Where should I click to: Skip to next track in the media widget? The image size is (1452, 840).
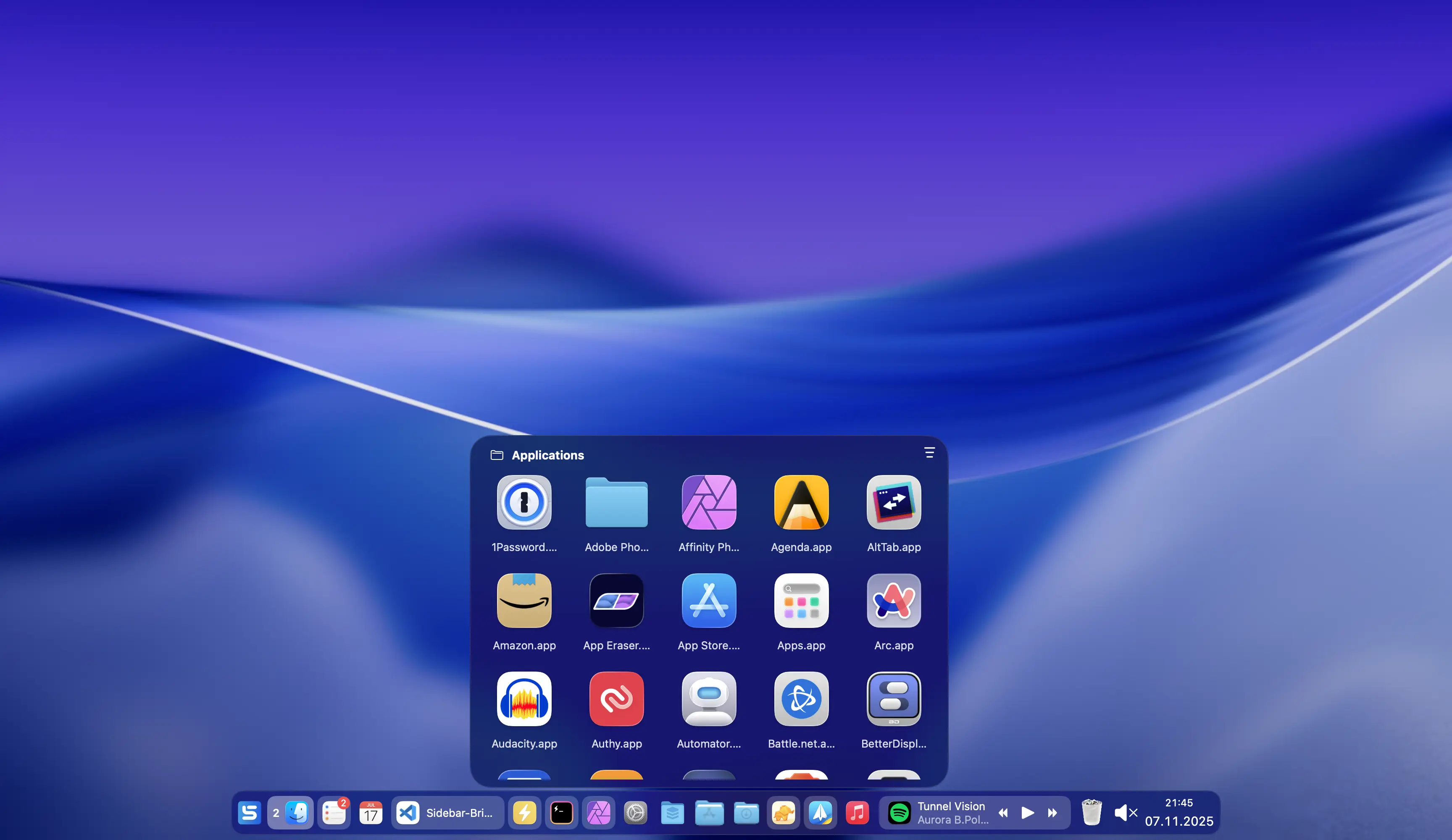point(1053,812)
